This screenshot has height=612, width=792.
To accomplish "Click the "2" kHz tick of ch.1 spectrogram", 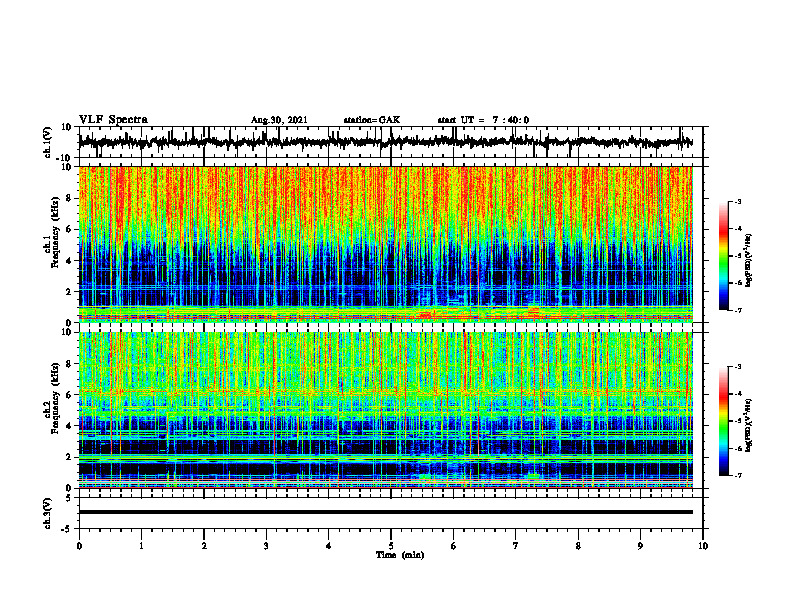I will pyautogui.click(x=70, y=291).
